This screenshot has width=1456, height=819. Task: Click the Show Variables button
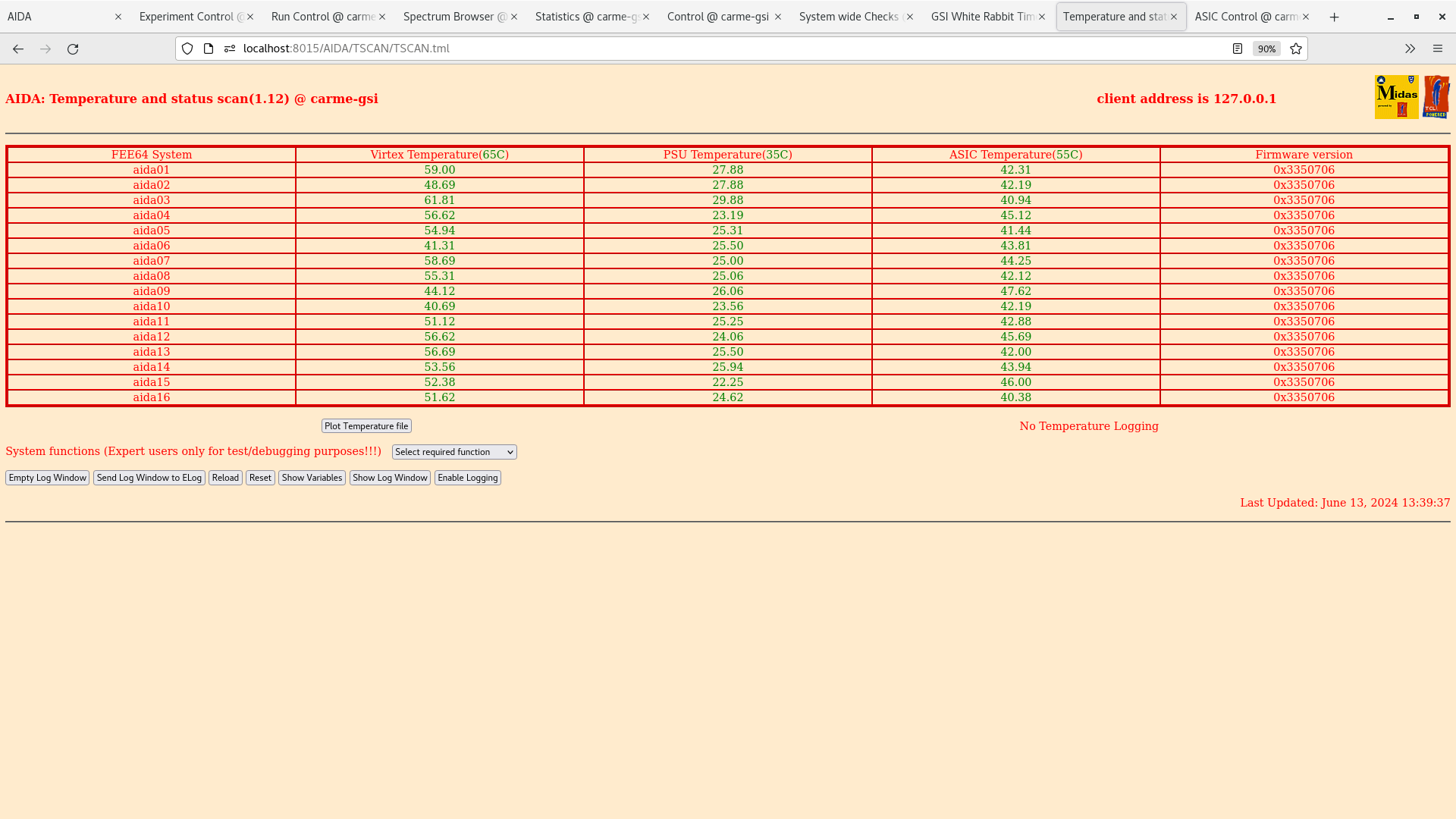coord(312,477)
